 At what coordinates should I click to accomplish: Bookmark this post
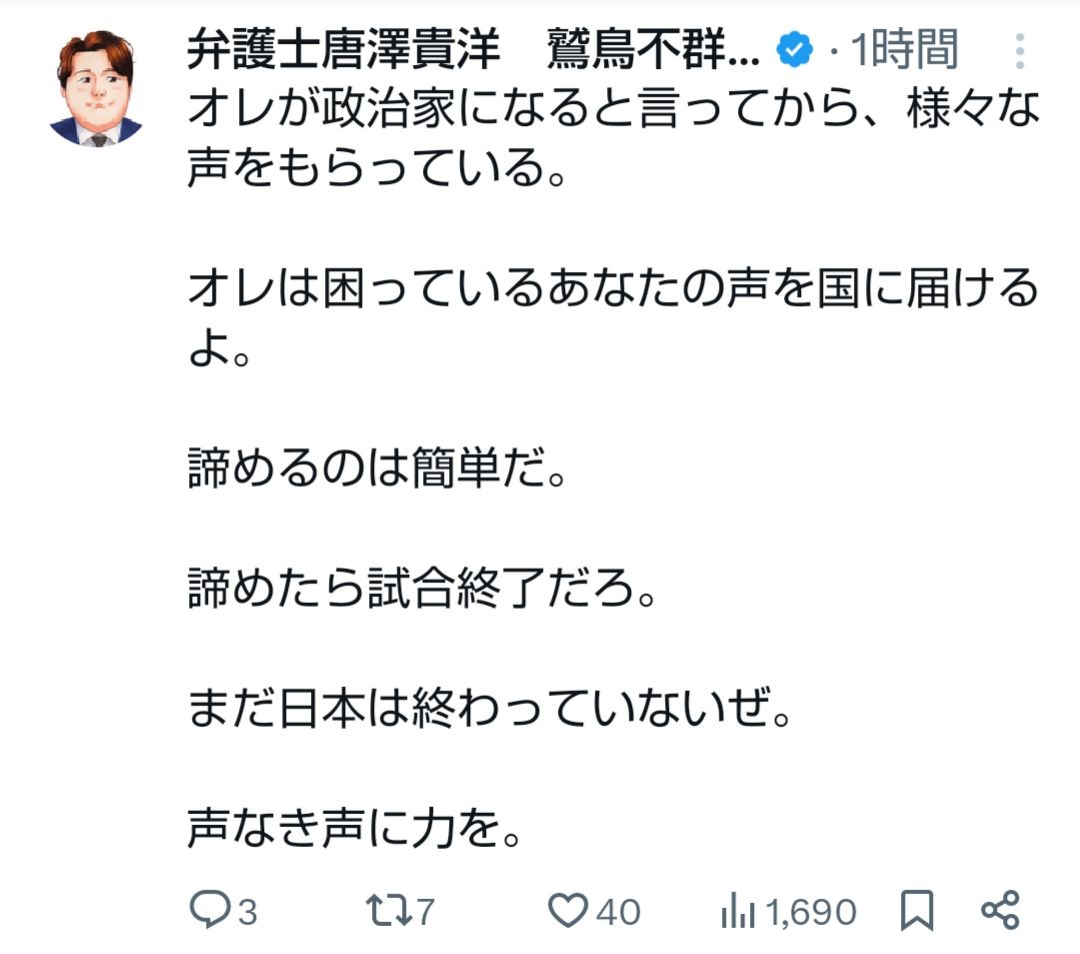[917, 911]
